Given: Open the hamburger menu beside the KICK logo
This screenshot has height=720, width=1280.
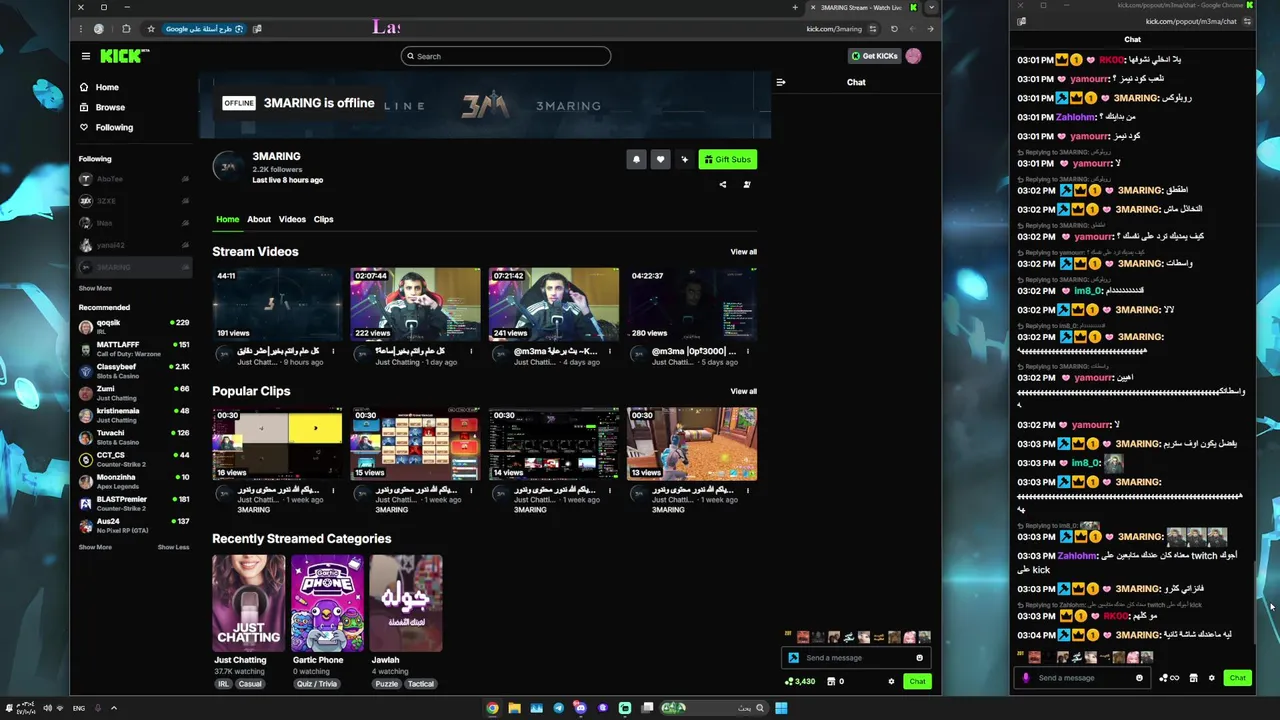Looking at the screenshot, I should 86,56.
